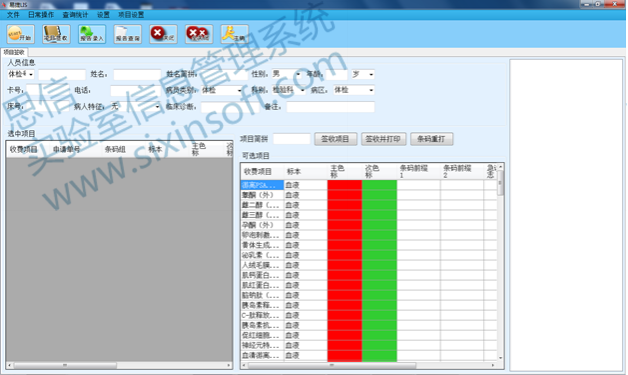This screenshot has height=375, width=628.
Task: Click the orange Start 开始 toolbar icon
Action: click(20, 34)
